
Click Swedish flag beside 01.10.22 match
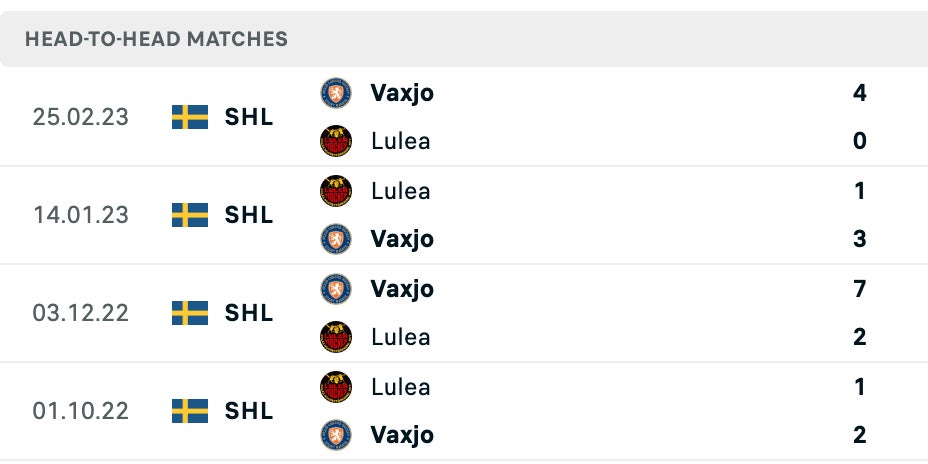(x=190, y=411)
